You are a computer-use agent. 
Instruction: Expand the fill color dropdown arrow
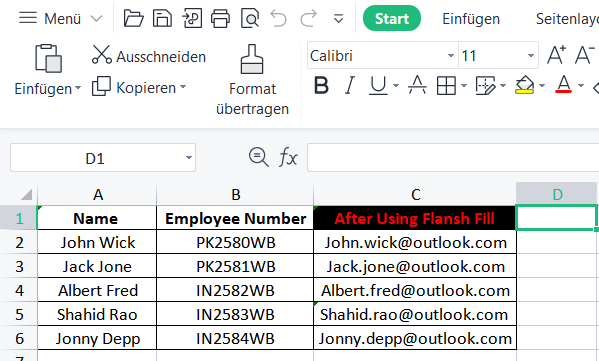click(542, 86)
